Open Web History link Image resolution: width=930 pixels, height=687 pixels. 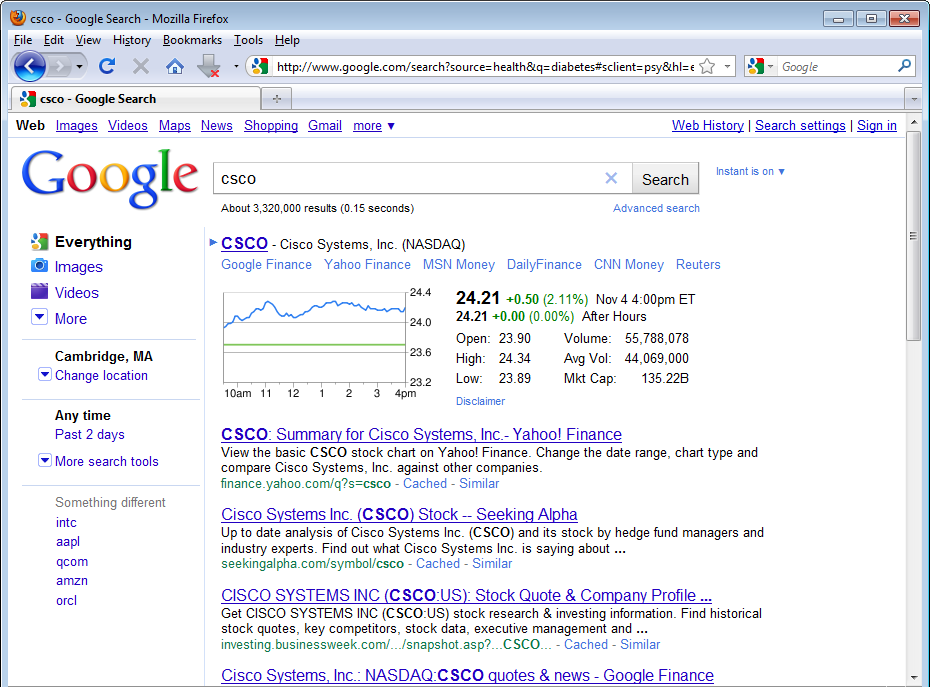(708, 126)
